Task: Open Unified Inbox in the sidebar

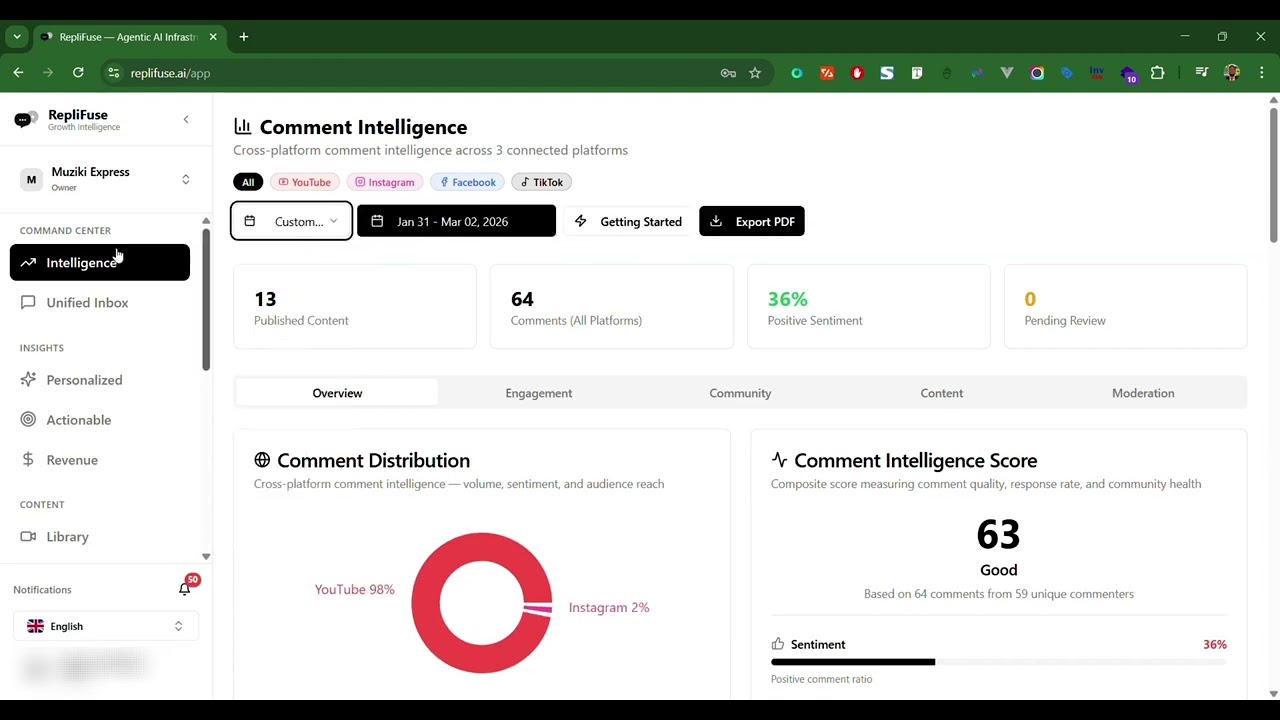Action: [x=100, y=303]
